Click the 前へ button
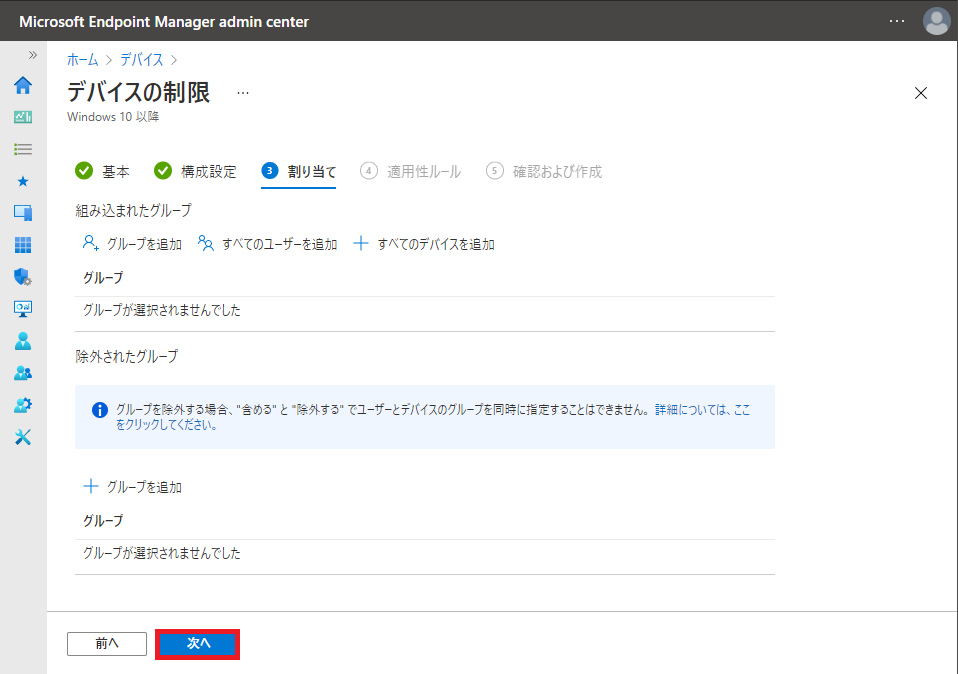Screen dimensions: 958x674 pos(107,643)
